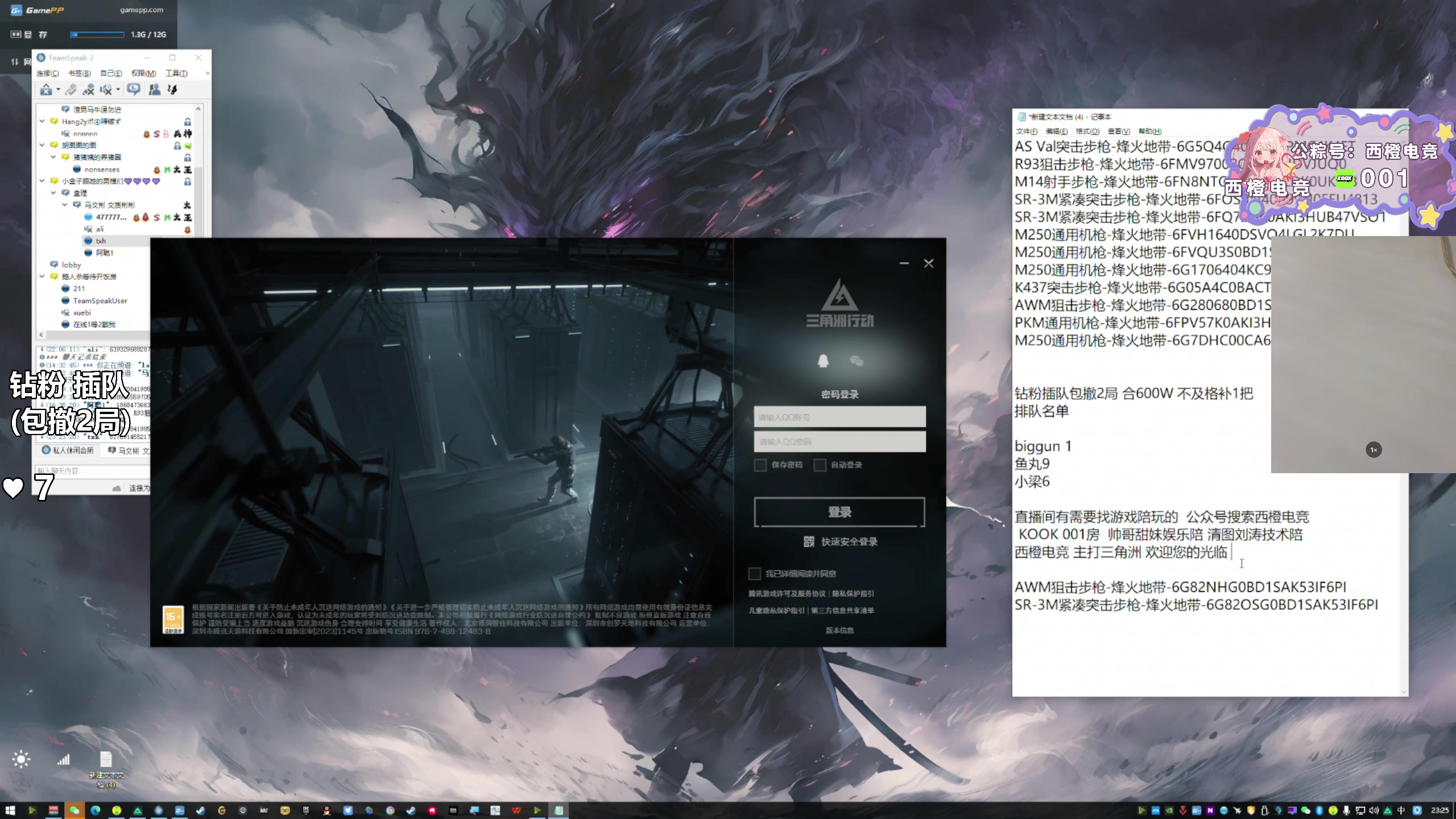Open TeamSpeak 权限(M) menu
This screenshot has width=1456, height=819.
click(x=144, y=73)
